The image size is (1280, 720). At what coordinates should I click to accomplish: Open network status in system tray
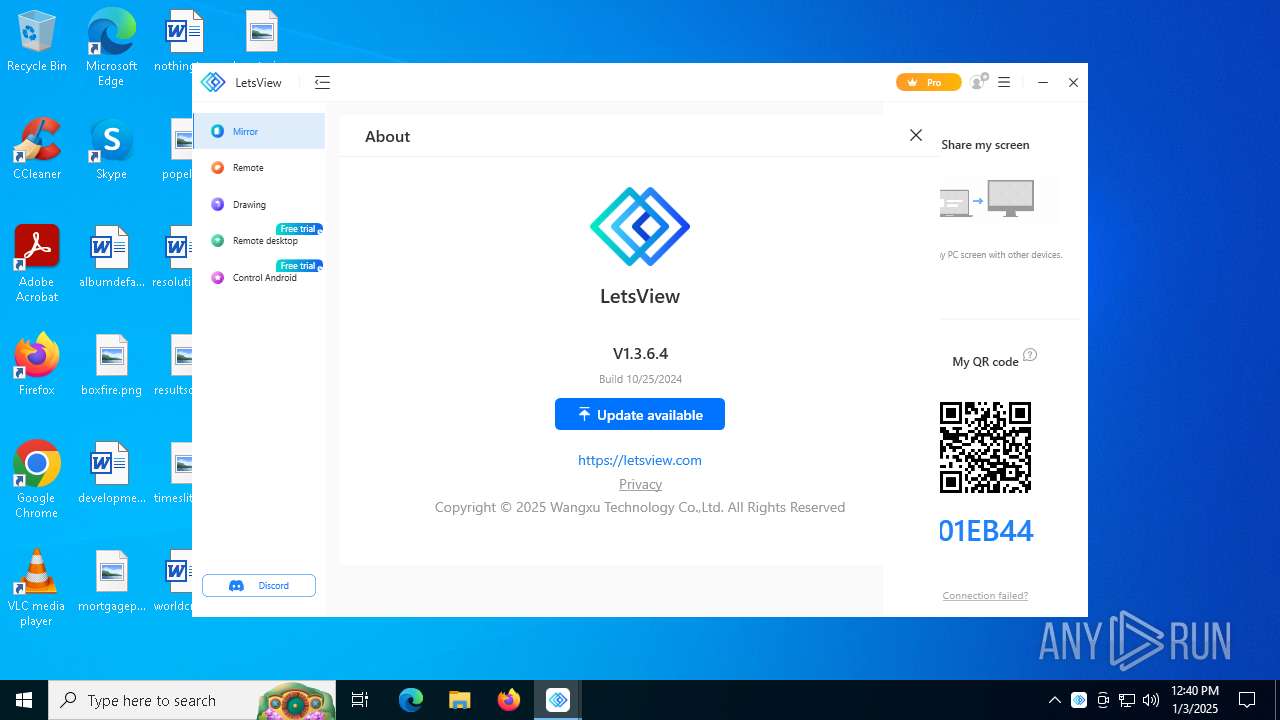[x=1127, y=700]
